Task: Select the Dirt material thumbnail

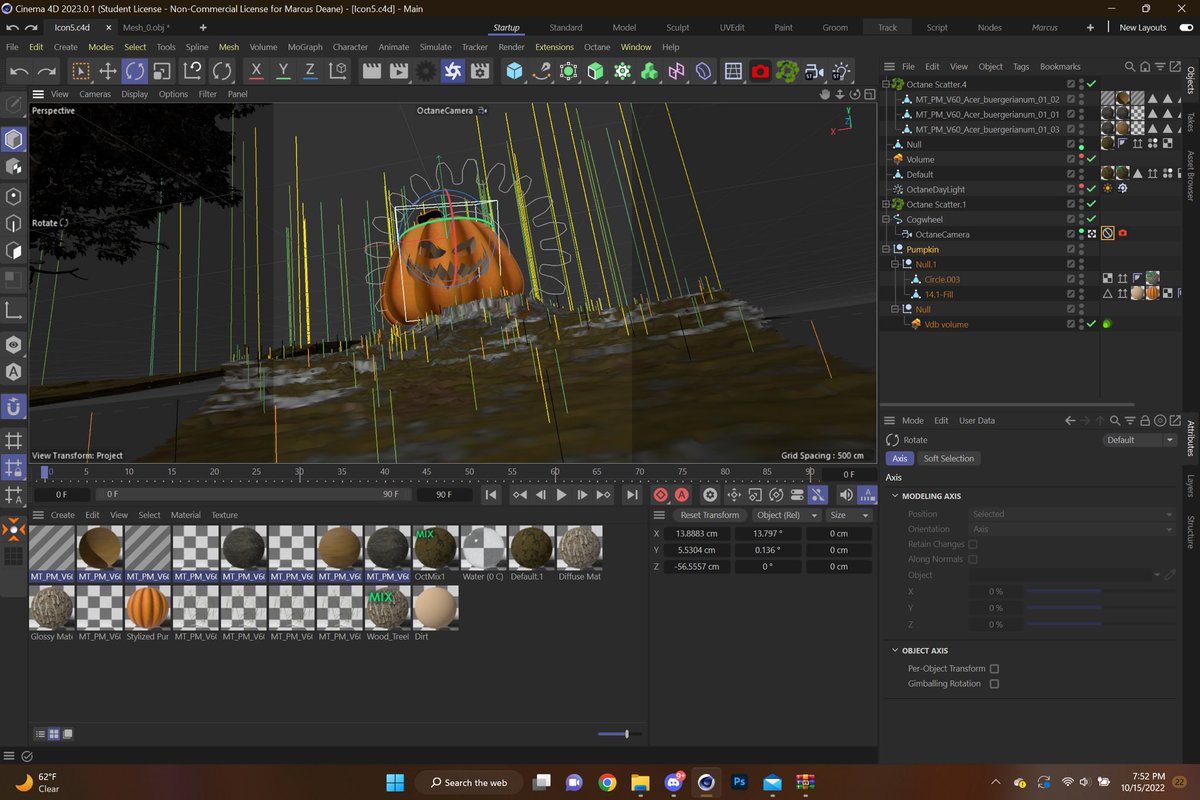Action: click(x=436, y=608)
